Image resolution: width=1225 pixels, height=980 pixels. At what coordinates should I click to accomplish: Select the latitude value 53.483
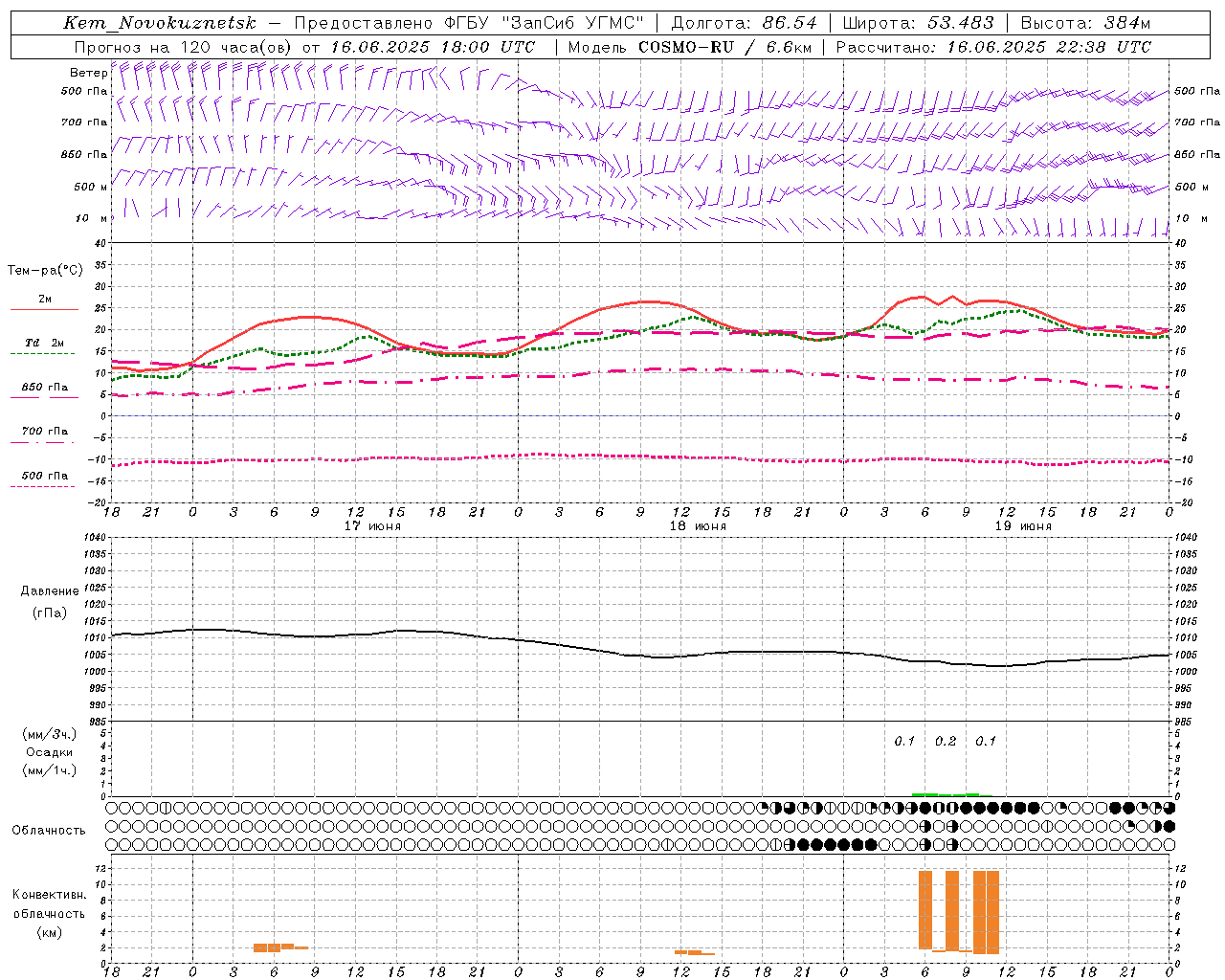pyautogui.click(x=960, y=23)
